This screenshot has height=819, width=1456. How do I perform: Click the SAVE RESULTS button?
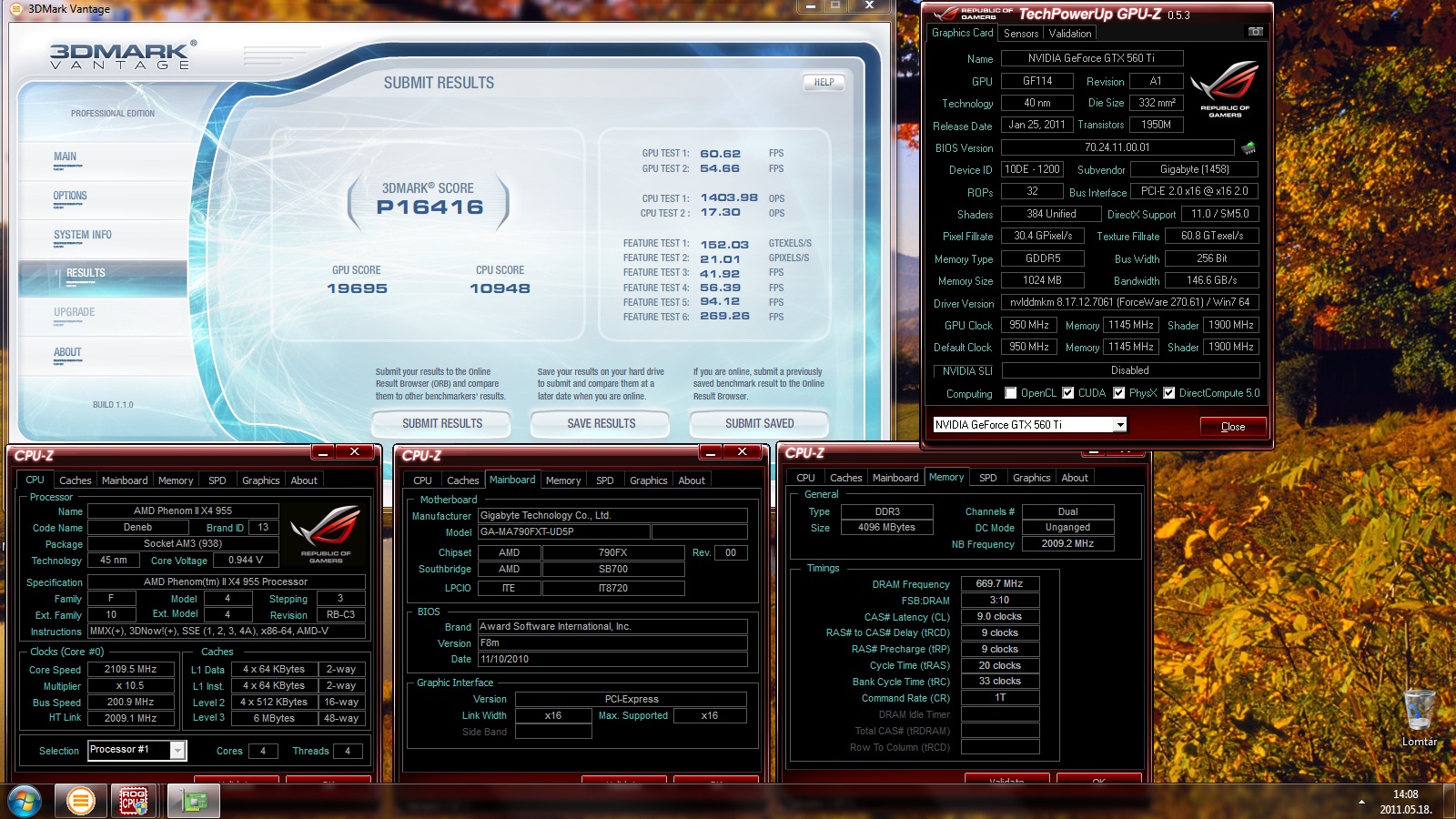pyautogui.click(x=602, y=423)
